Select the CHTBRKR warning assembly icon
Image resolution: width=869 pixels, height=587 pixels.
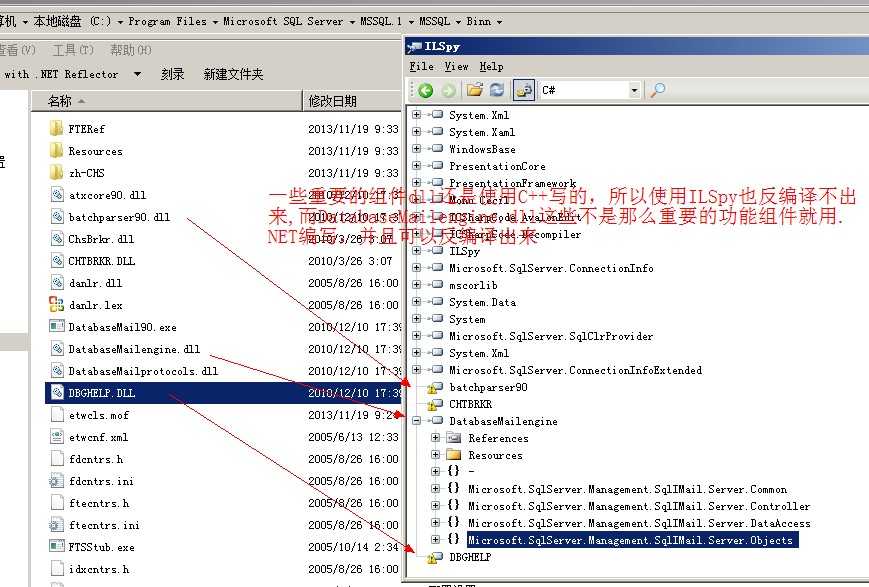(435, 405)
